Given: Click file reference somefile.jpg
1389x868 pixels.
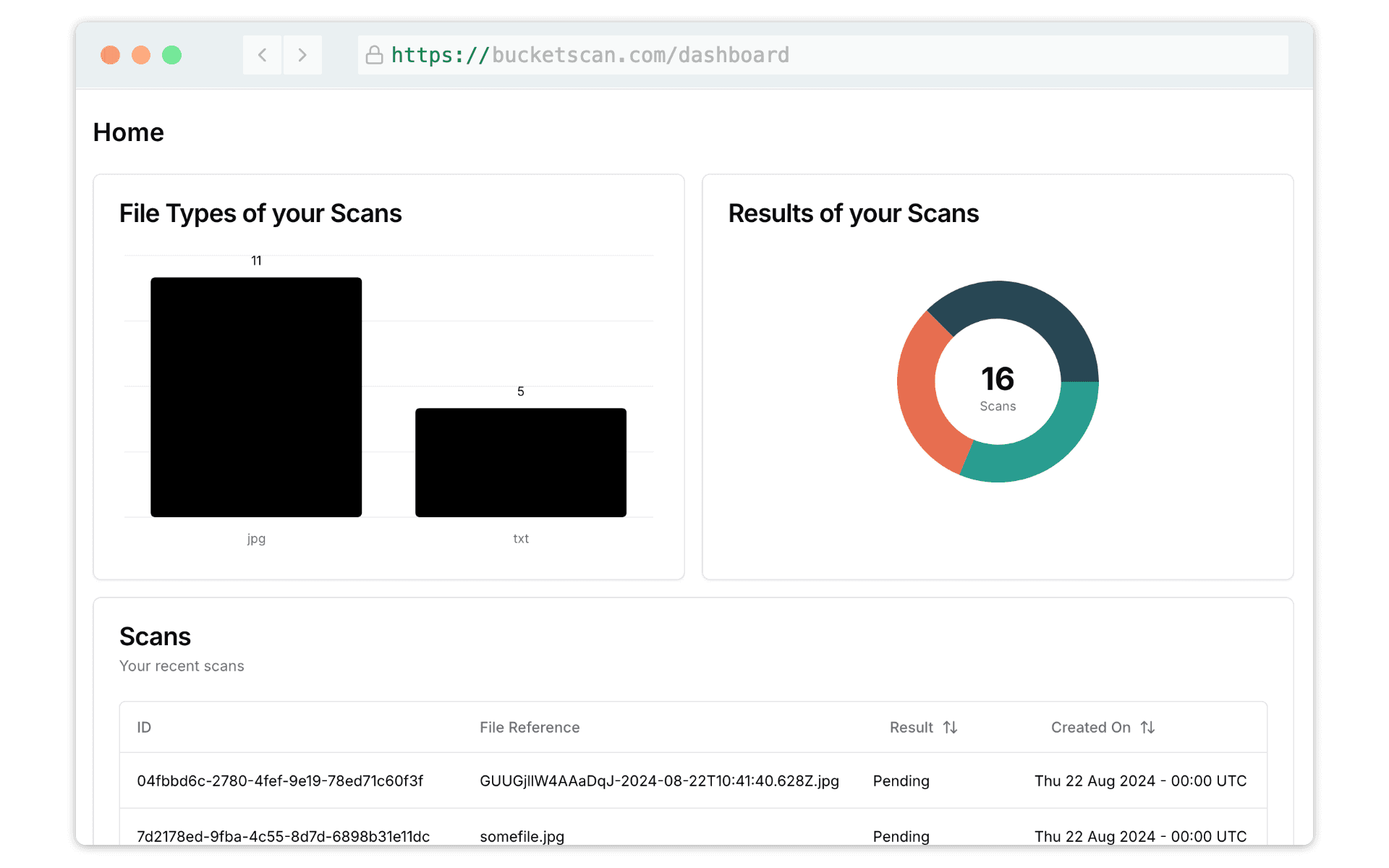Looking at the screenshot, I should tap(522, 835).
